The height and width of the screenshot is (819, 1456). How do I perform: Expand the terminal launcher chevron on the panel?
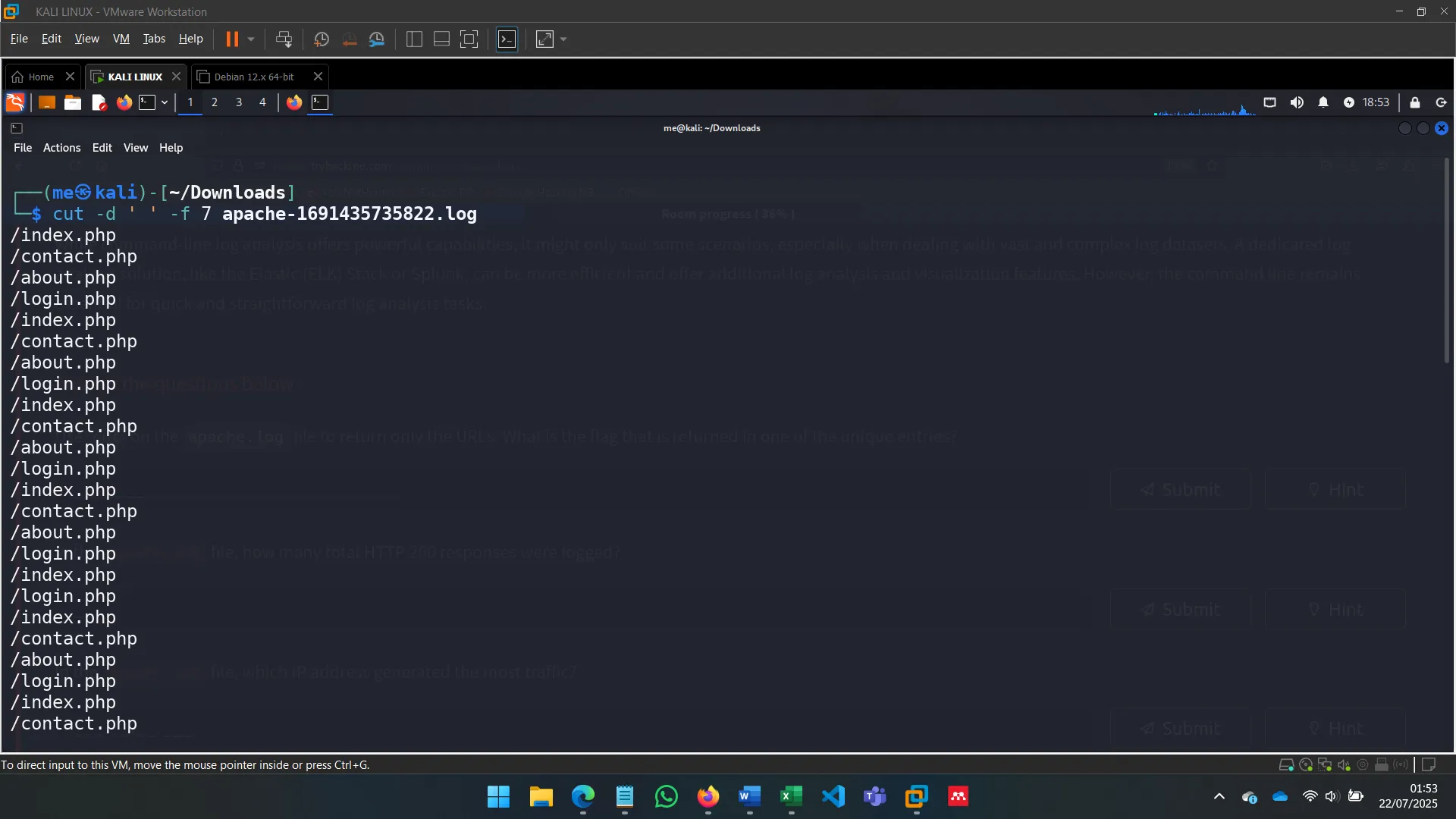[165, 102]
